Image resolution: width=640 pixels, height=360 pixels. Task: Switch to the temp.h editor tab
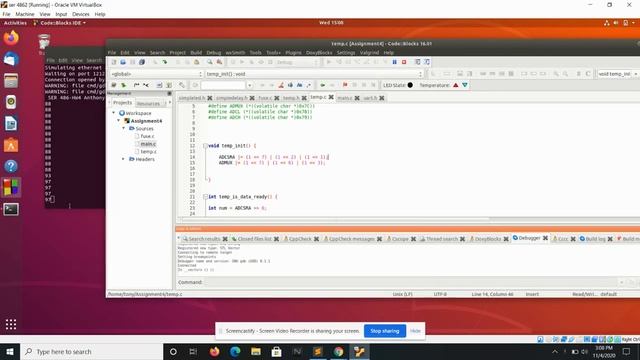tap(291, 98)
